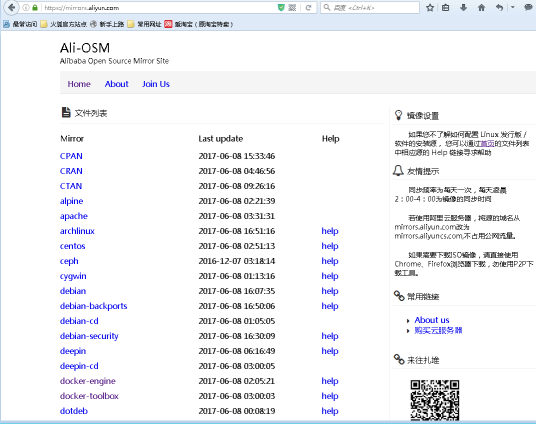Screen dimensions: 536x424
Task: Open help for cygwin
Action: 330,276
